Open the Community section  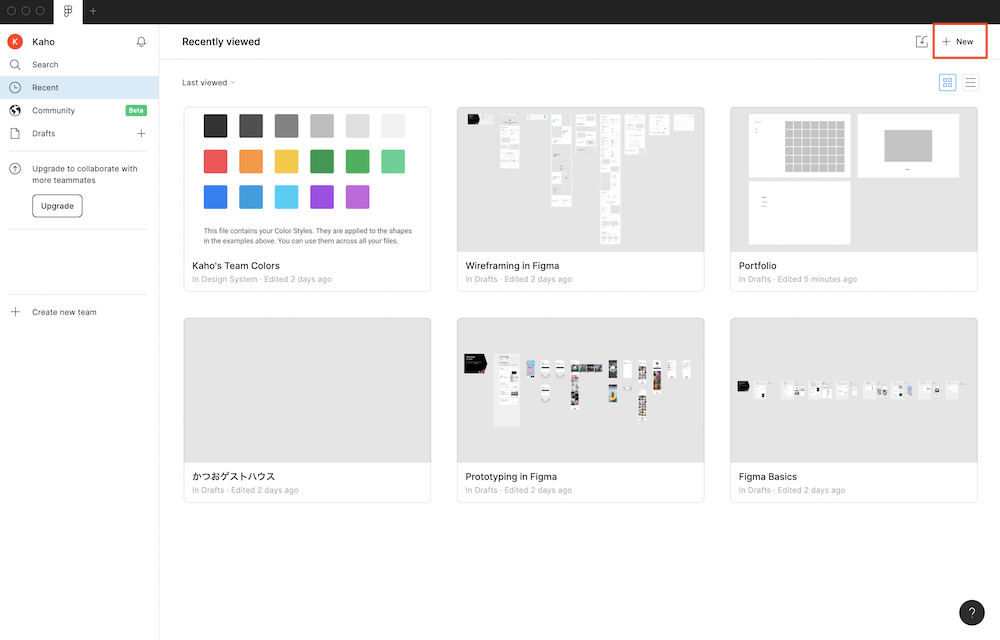[x=79, y=110]
